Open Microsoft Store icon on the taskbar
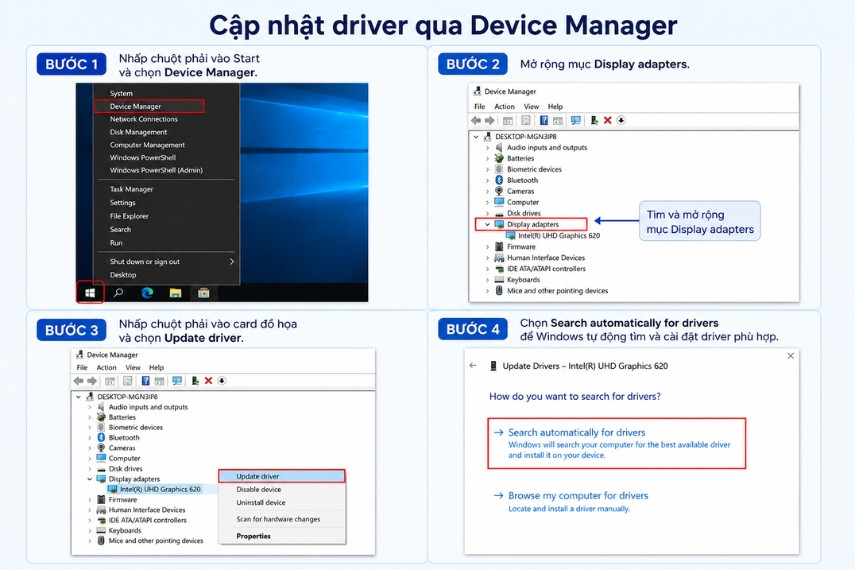This screenshot has width=855, height=570. pos(203,293)
